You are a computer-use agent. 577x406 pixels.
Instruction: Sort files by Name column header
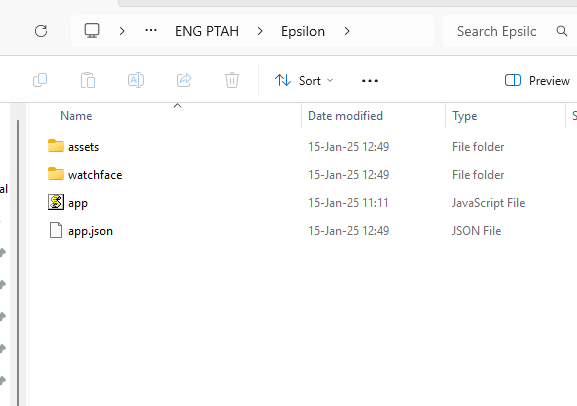76,116
